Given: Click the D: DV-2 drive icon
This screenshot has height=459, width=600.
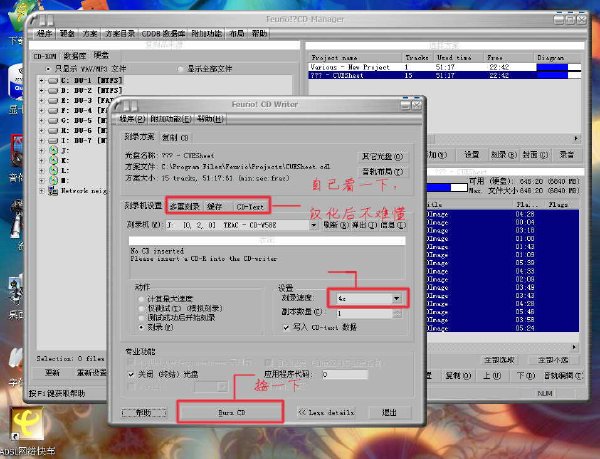Looking at the screenshot, I should click(x=53, y=91).
